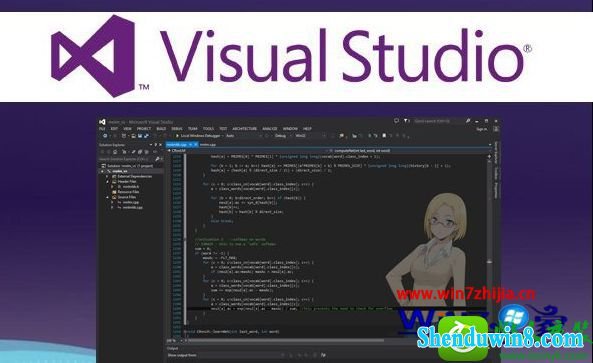Open the HELP menu
This screenshot has width=593, height=363.
click(307, 129)
